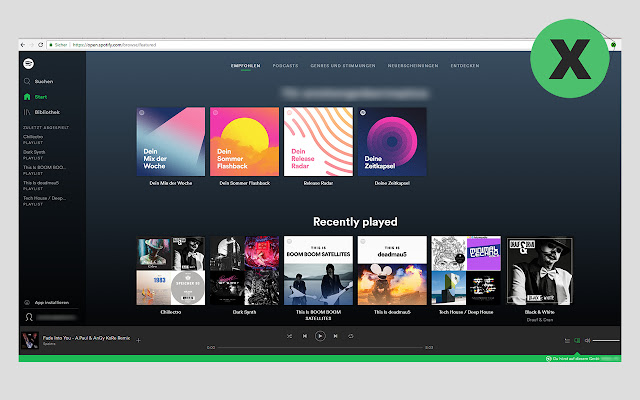The image size is (640, 400).
Task: Open the Entdecken tab
Action: [x=465, y=66]
